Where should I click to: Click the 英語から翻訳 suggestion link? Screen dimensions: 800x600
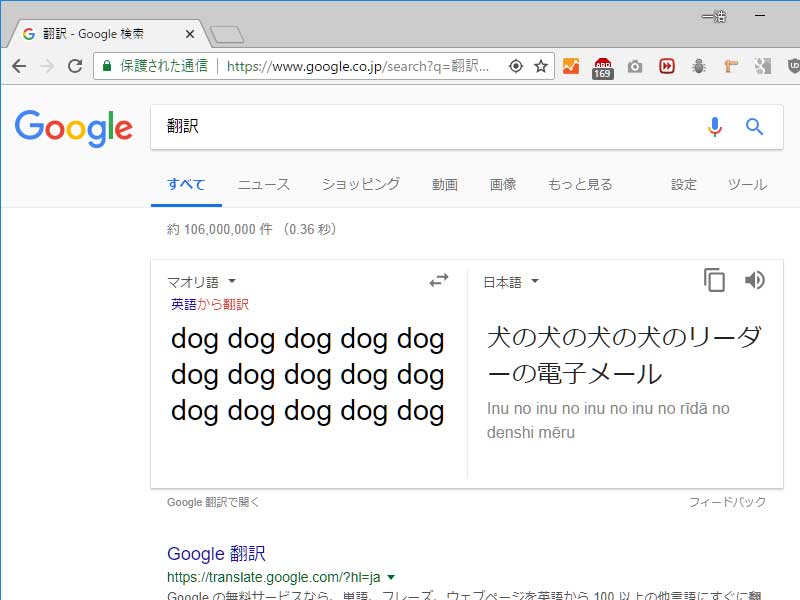click(x=210, y=305)
